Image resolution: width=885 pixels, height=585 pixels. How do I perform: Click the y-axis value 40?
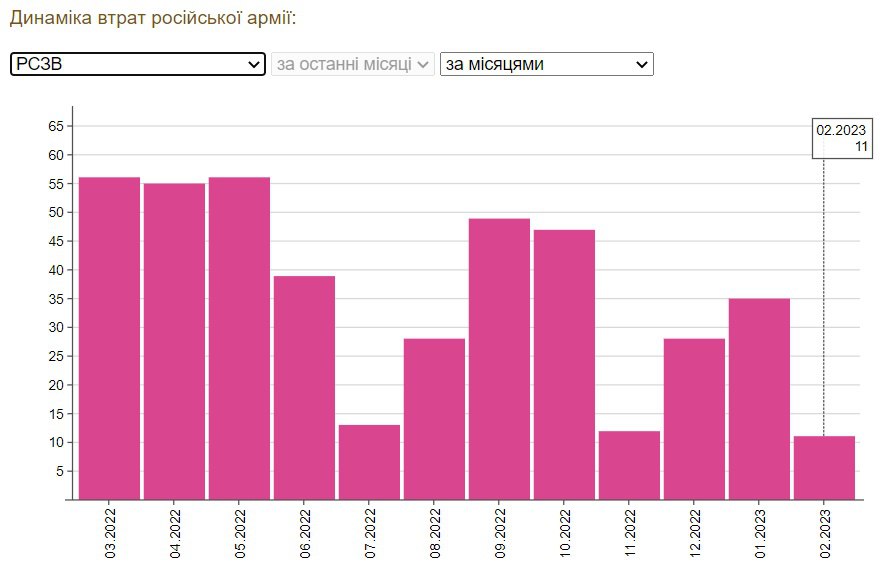coord(56,270)
